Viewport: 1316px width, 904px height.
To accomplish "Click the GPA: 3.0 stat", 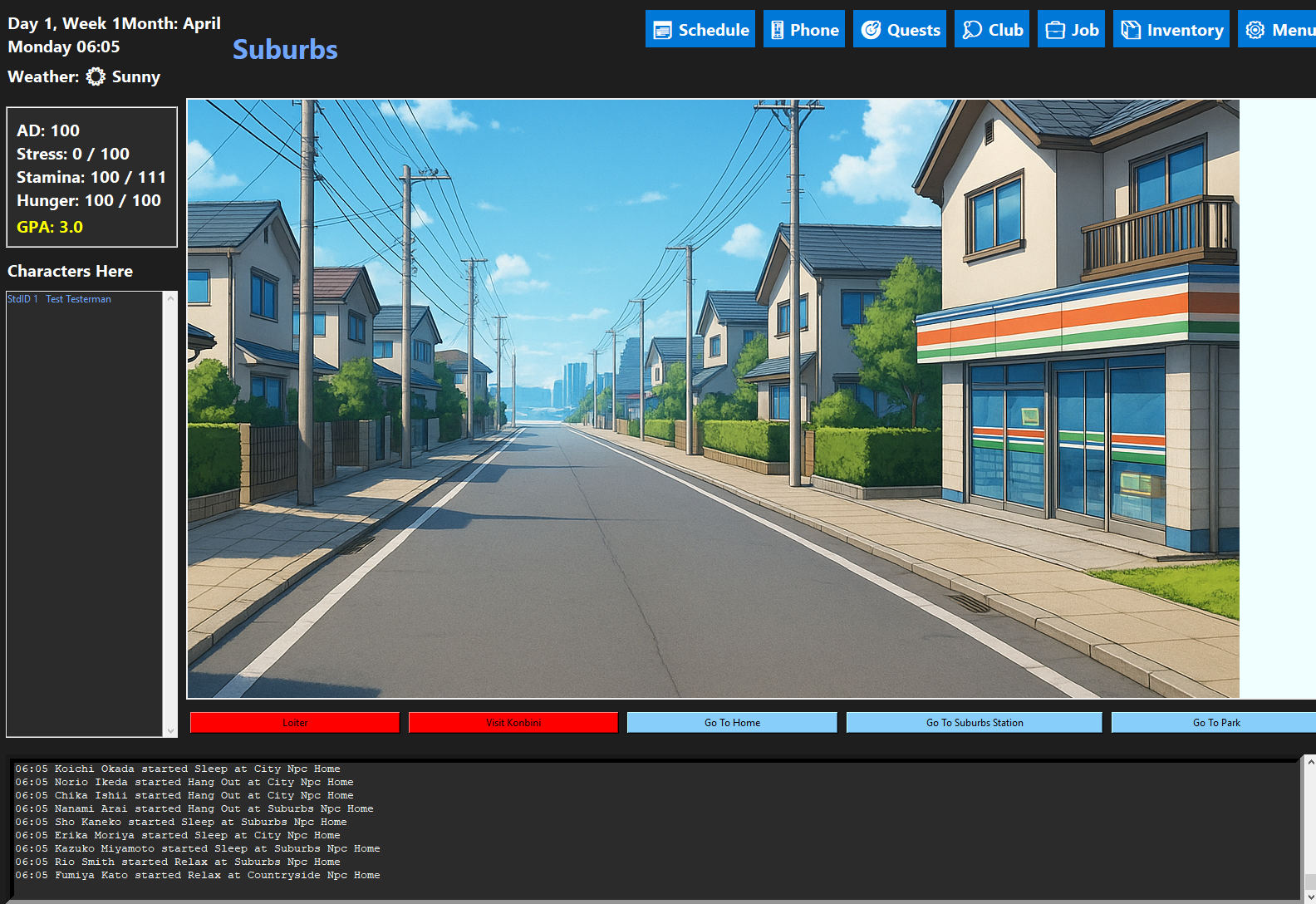I will (x=50, y=227).
